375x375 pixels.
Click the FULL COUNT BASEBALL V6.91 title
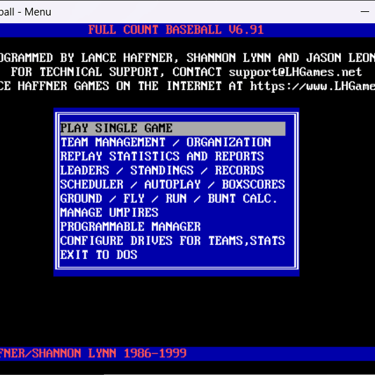176,30
